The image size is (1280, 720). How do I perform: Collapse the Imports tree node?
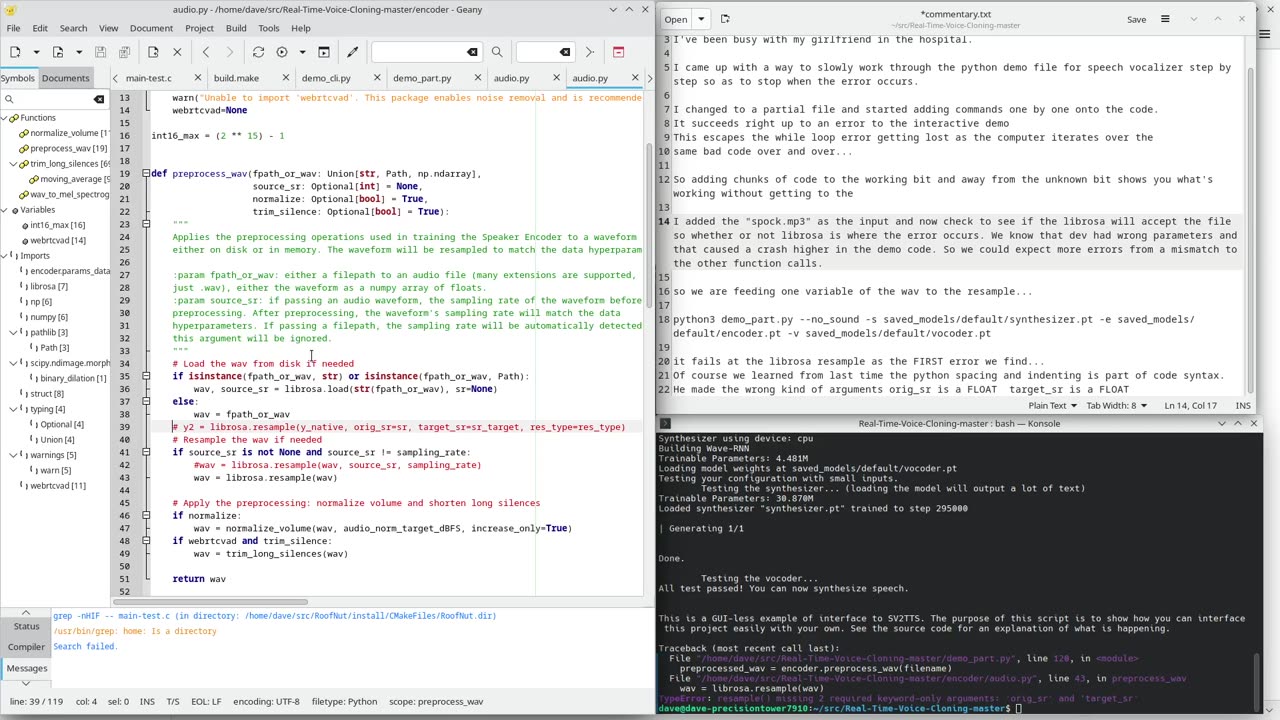5,256
